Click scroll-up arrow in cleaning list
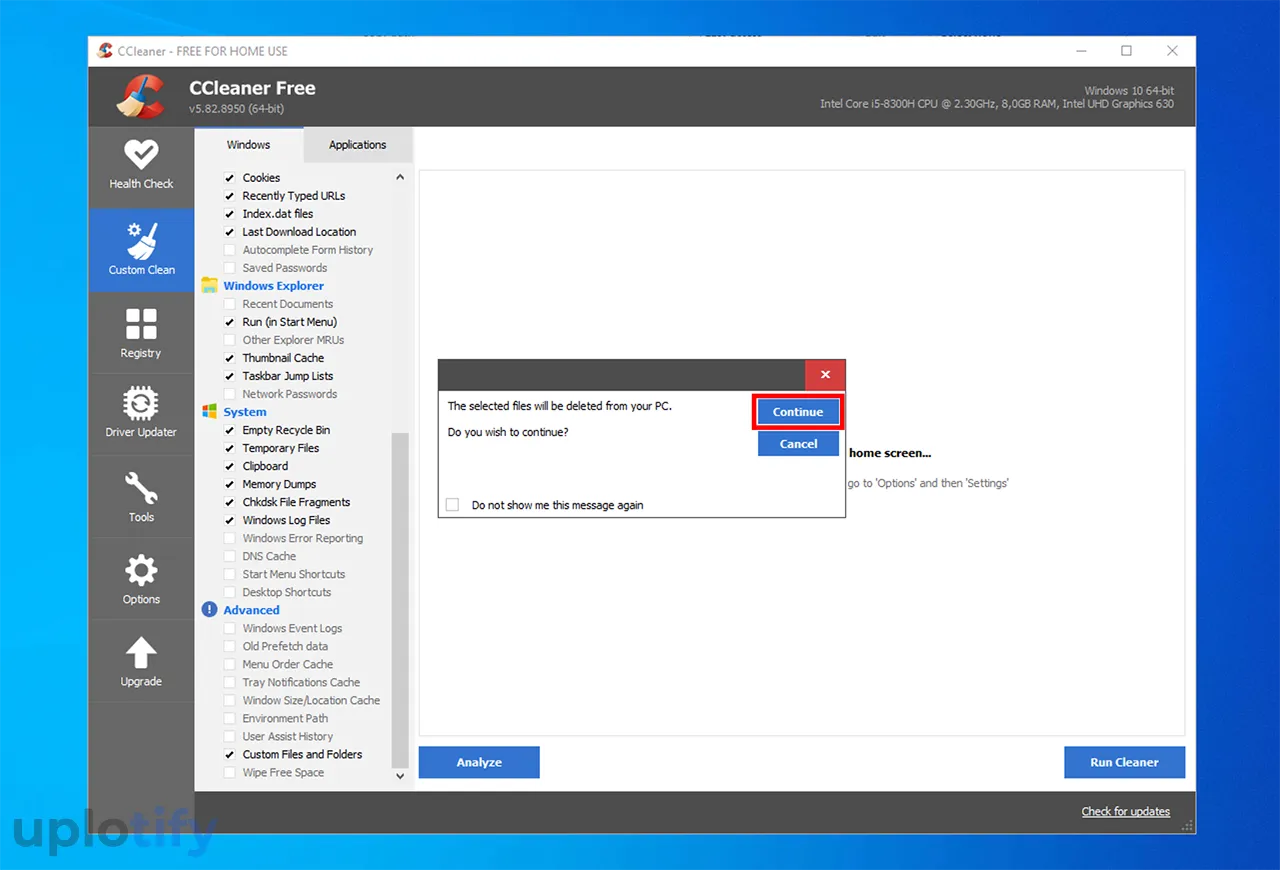This screenshot has height=870, width=1280. tap(400, 177)
